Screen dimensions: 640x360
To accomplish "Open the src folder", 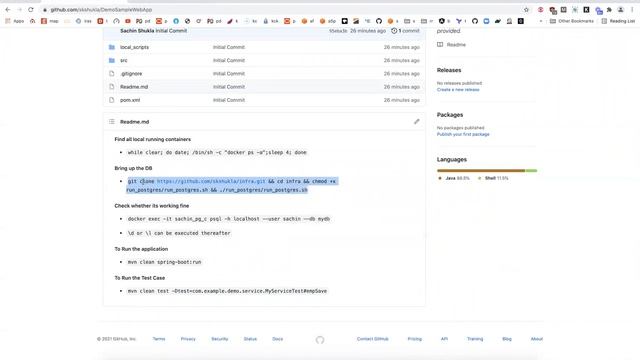I will (x=124, y=60).
